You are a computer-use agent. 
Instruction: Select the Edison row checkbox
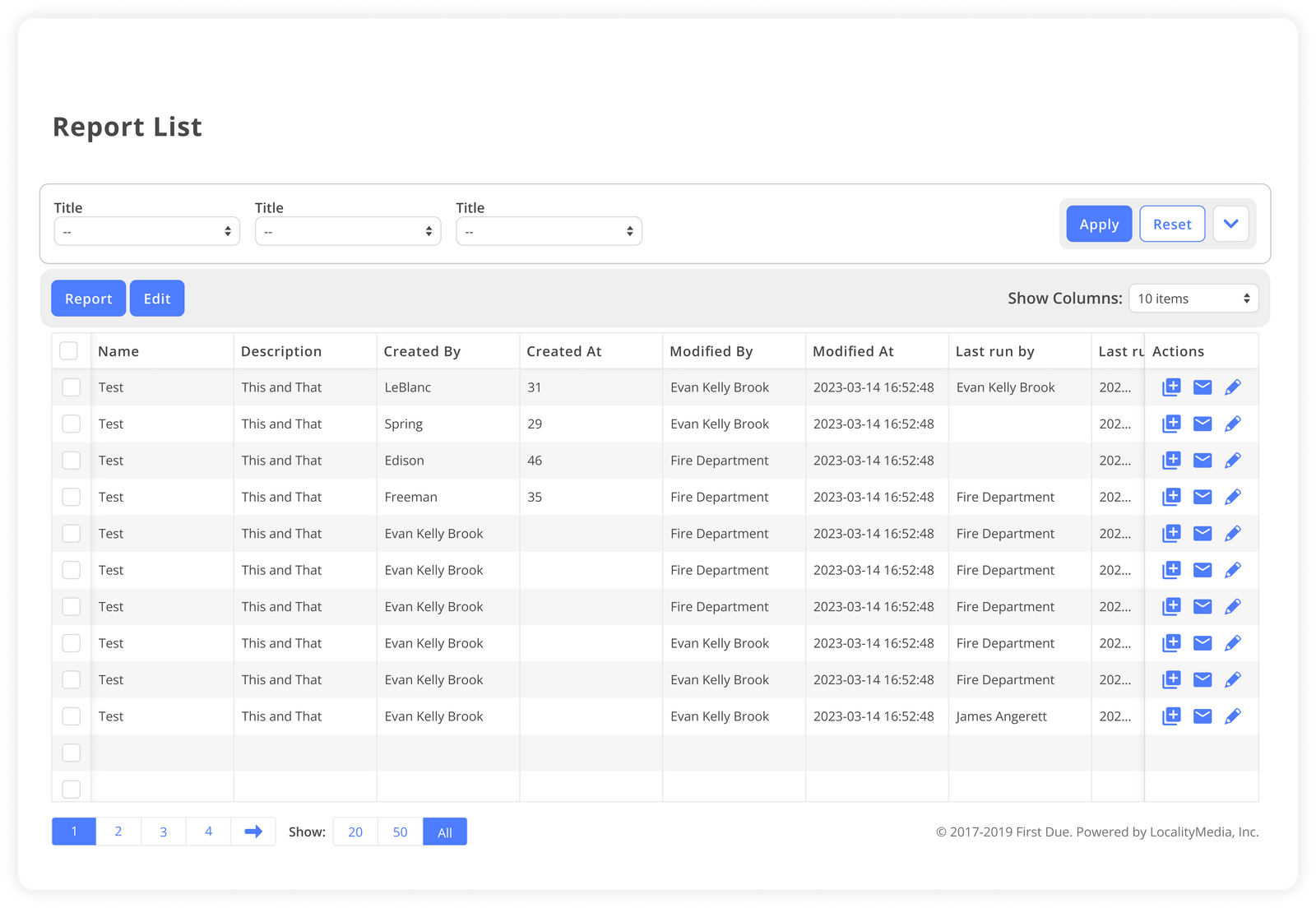tap(72, 461)
